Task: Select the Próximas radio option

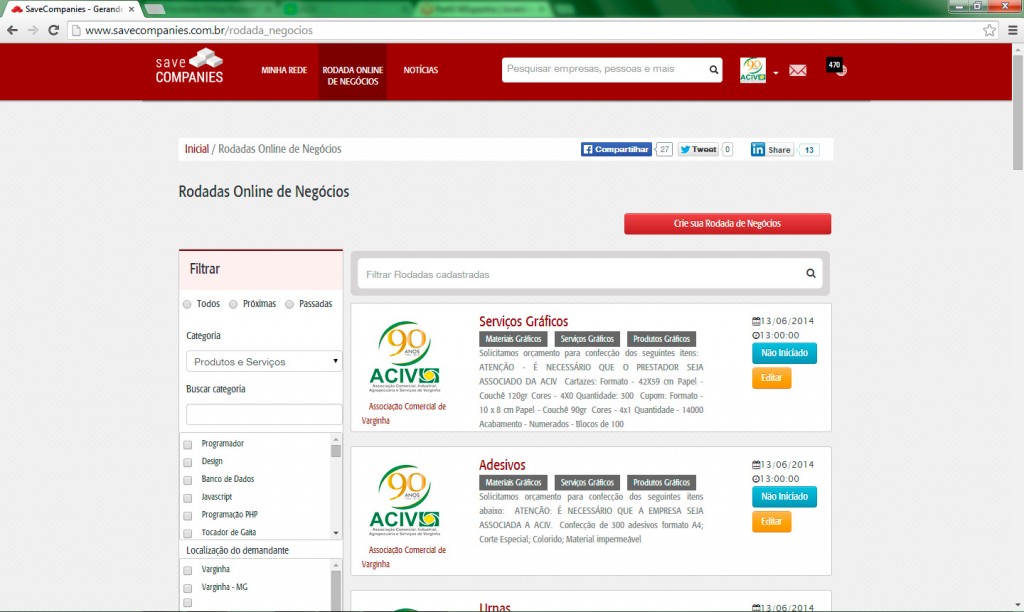Action: coord(233,304)
